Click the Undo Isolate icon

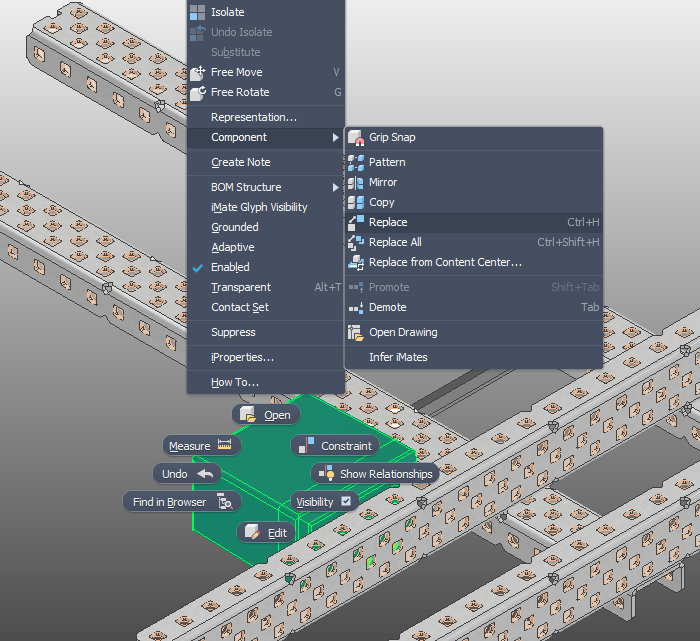tap(197, 33)
